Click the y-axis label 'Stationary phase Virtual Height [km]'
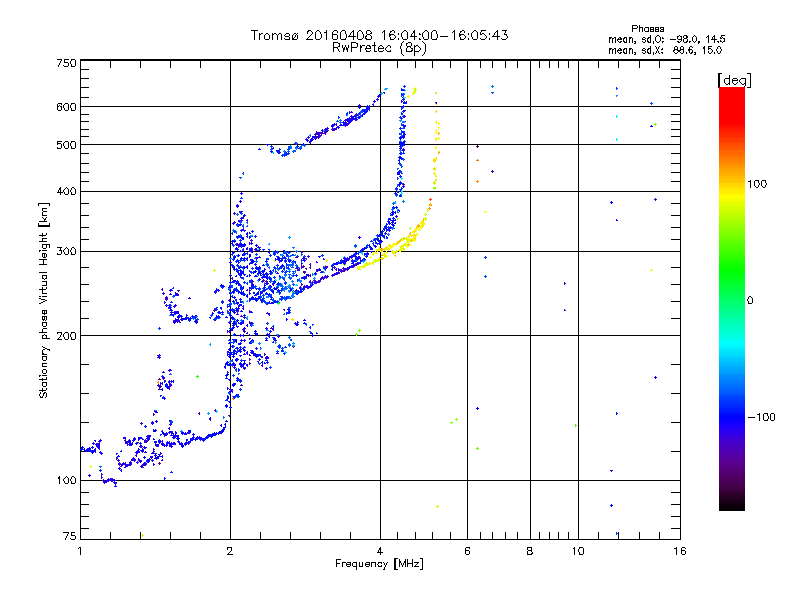Image resolution: width=800 pixels, height=600 pixels. tap(43, 300)
